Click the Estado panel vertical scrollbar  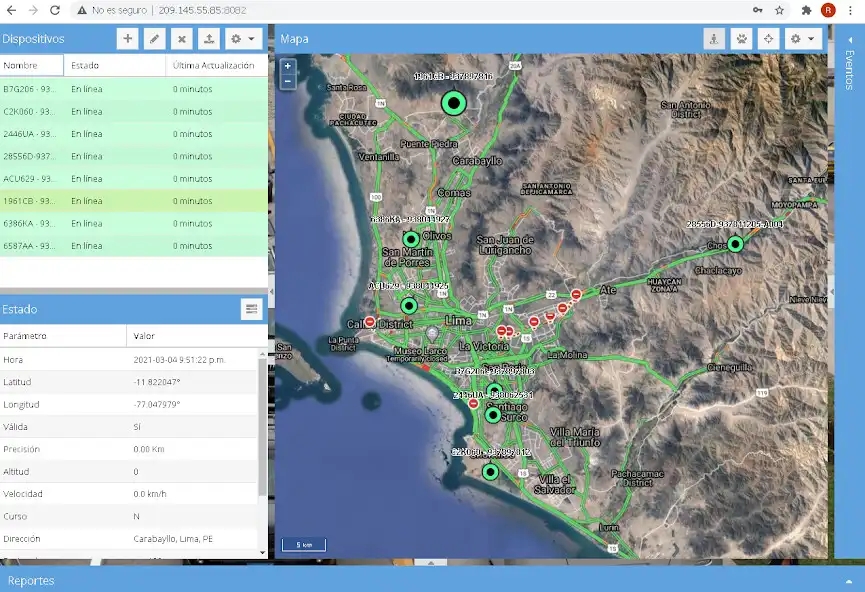263,426
